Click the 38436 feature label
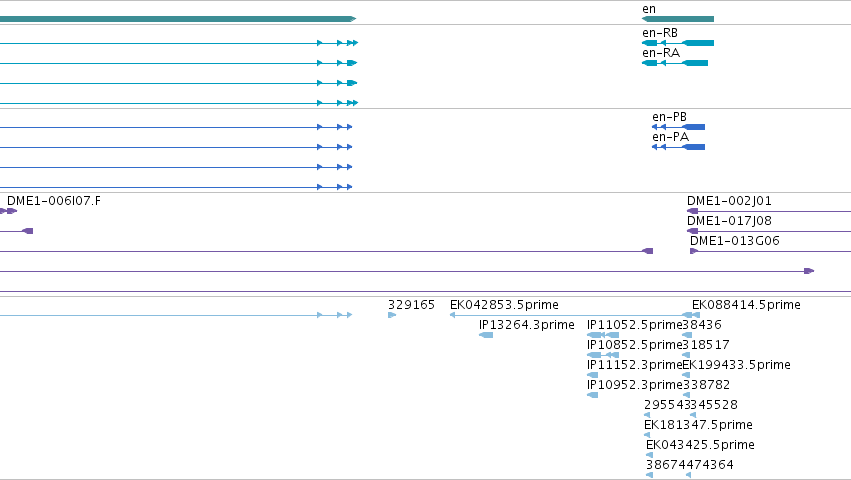This screenshot has width=851, height=480. (x=702, y=325)
